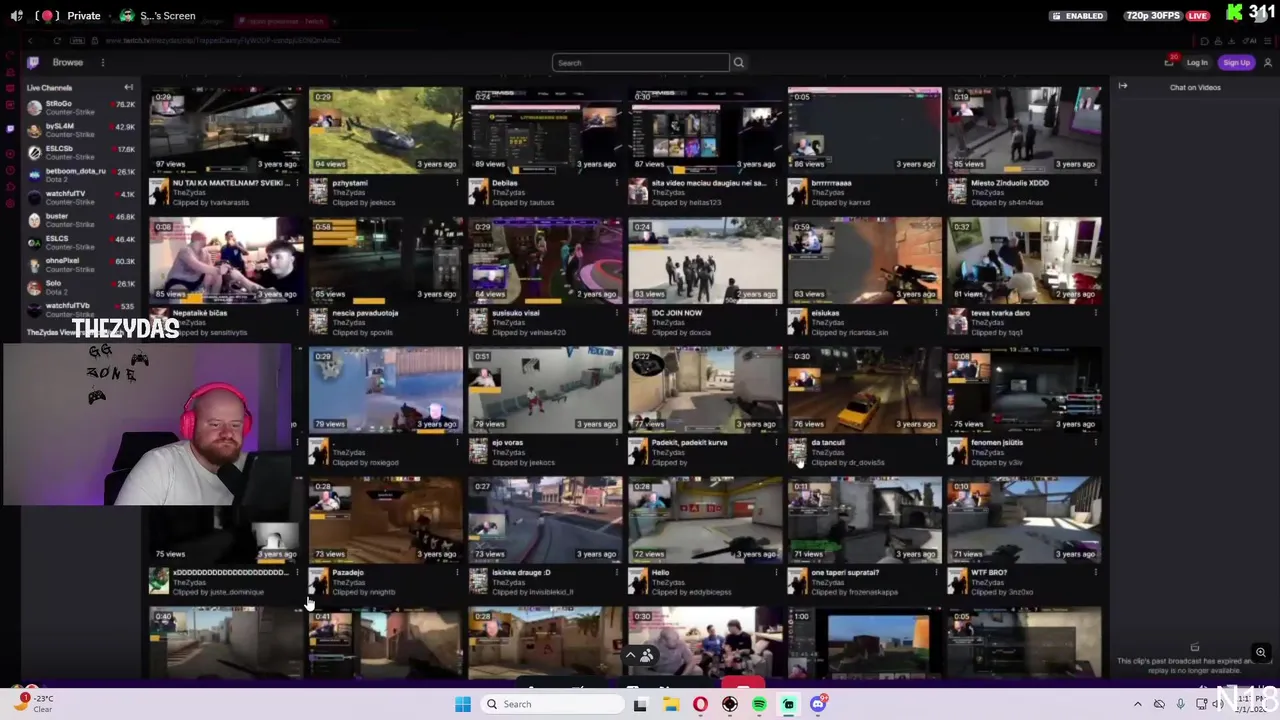Open options for 'pzhystami' clip
The width and height of the screenshot is (1280, 720).
tap(457, 183)
